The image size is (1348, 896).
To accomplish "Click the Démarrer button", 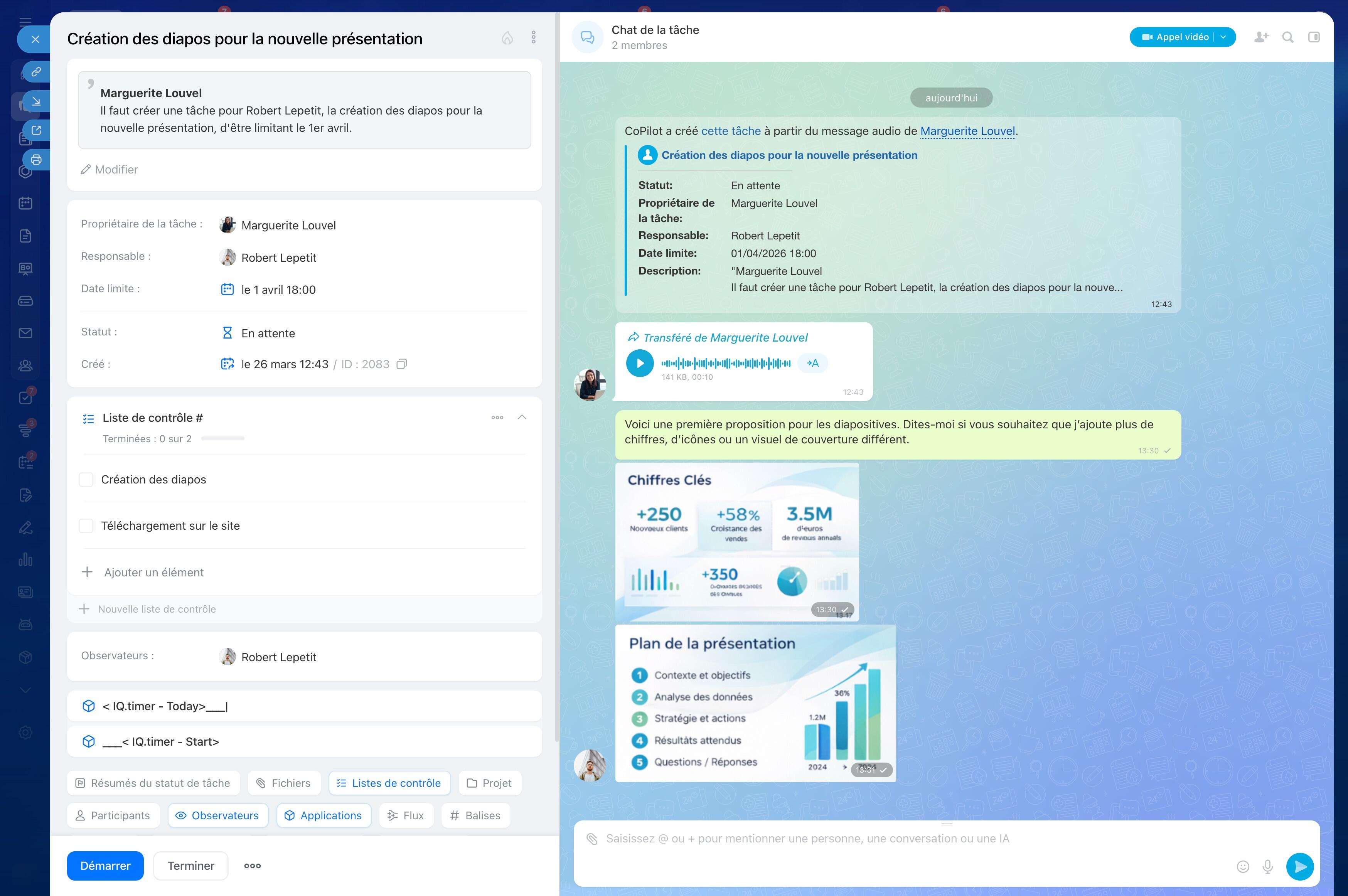I will [x=105, y=866].
